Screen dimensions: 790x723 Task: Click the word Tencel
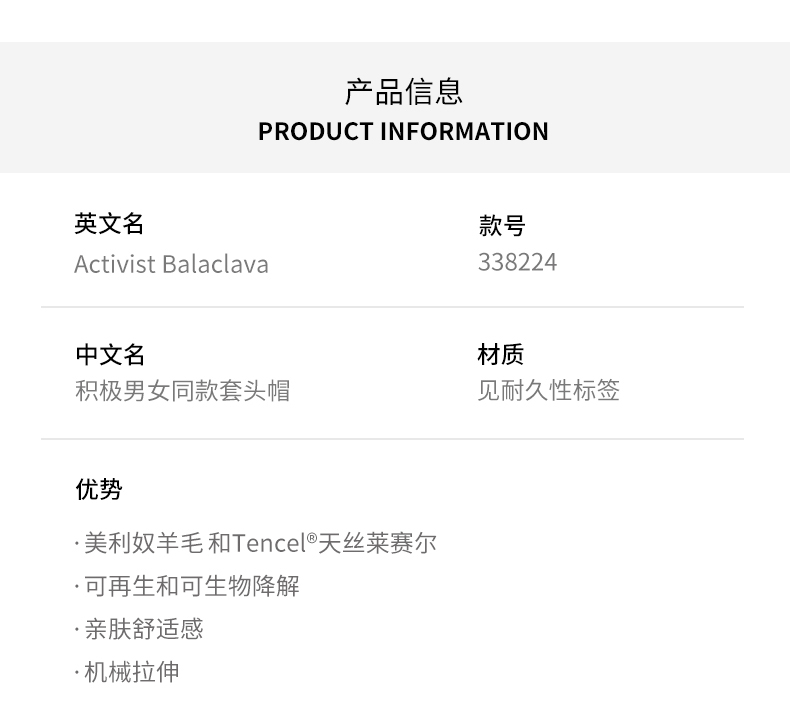[x=269, y=543]
